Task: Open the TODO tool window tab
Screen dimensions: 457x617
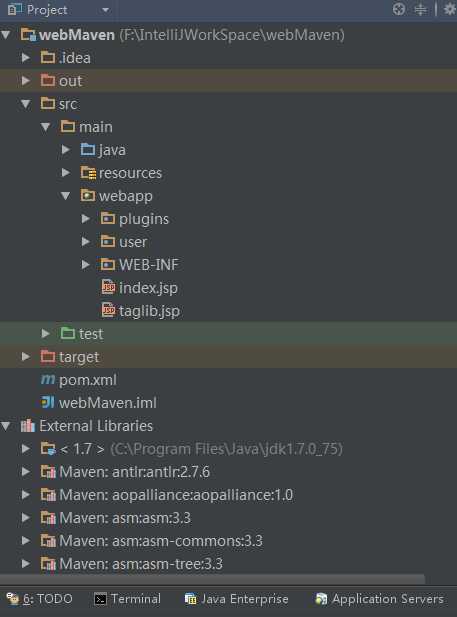Action: point(40,599)
